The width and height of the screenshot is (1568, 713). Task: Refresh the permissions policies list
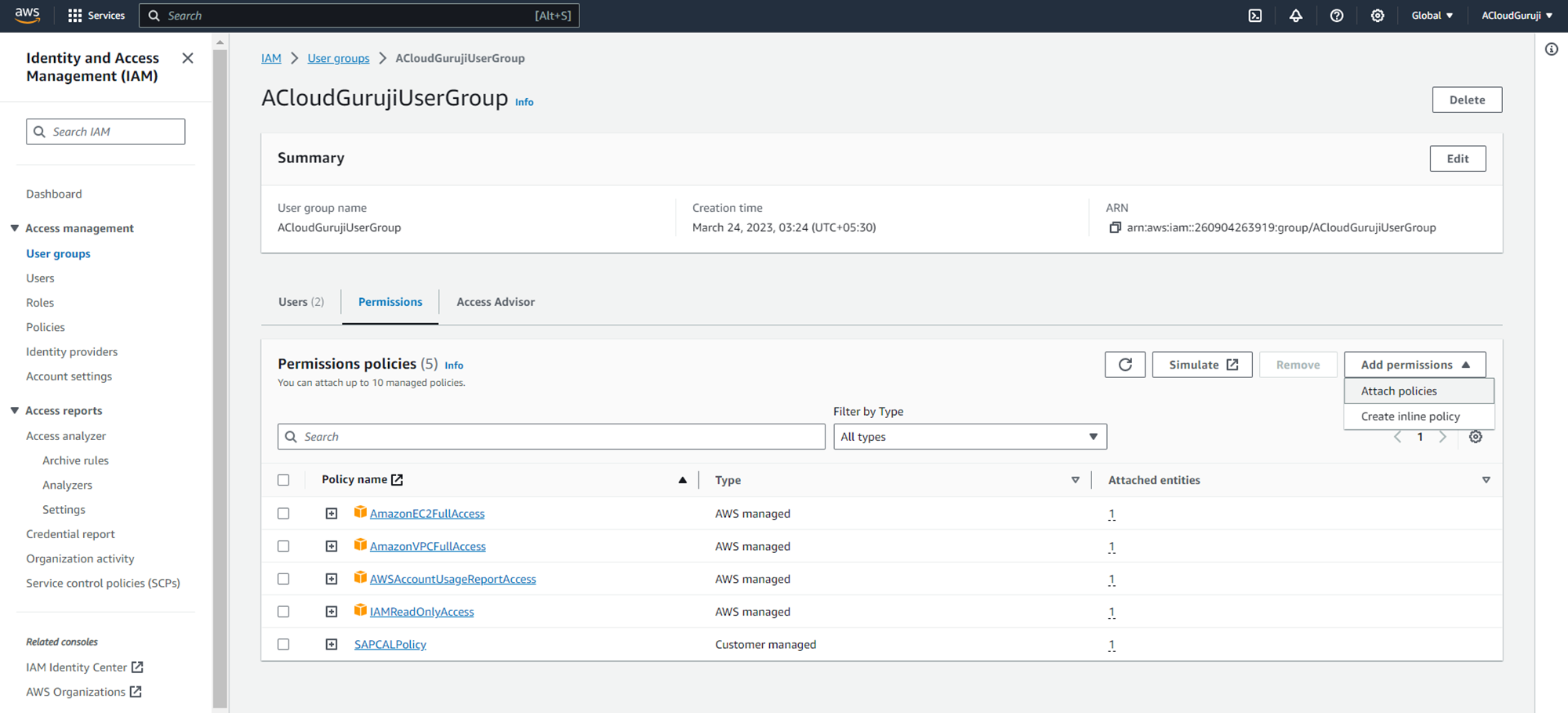(1125, 365)
